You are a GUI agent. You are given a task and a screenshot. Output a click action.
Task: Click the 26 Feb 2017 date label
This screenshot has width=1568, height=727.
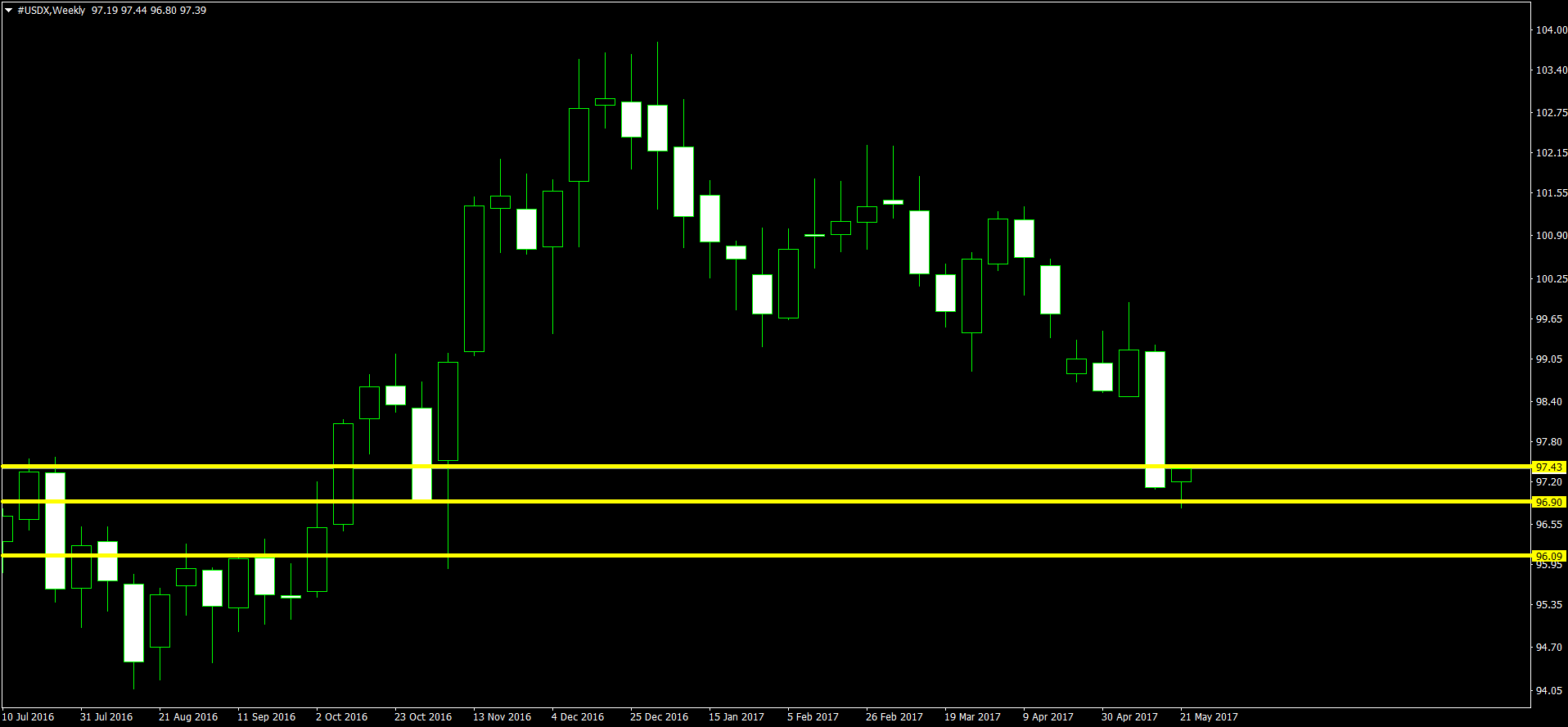(894, 717)
